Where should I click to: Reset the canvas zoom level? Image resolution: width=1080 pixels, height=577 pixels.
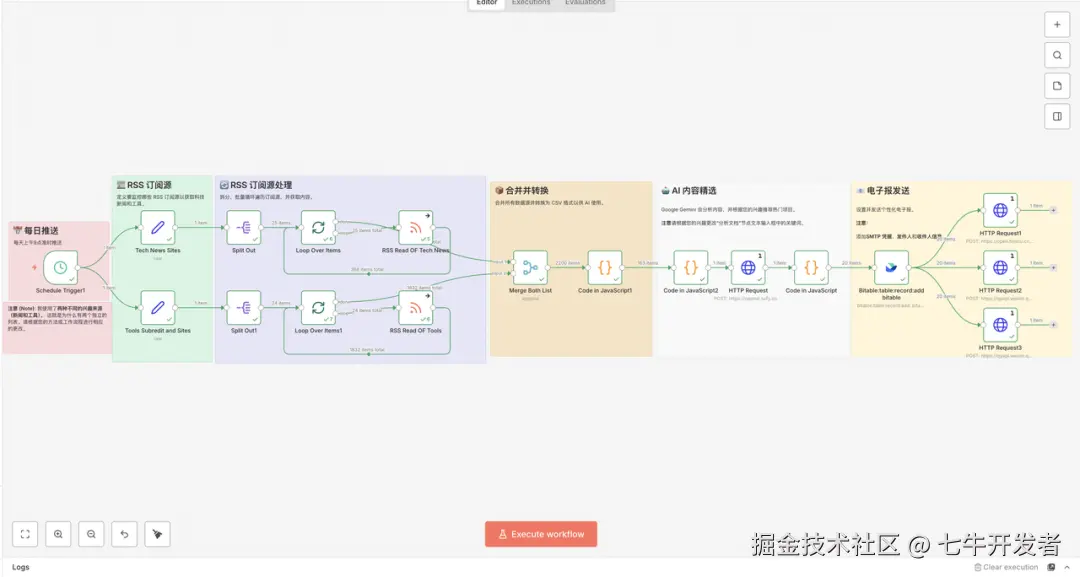tap(124, 534)
